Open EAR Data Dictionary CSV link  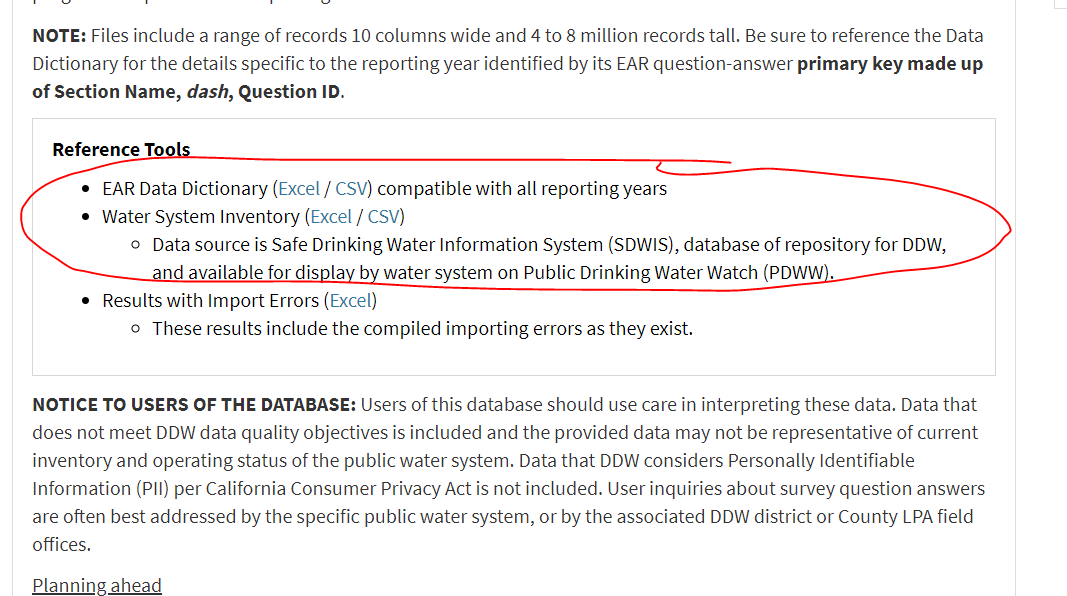click(352, 188)
